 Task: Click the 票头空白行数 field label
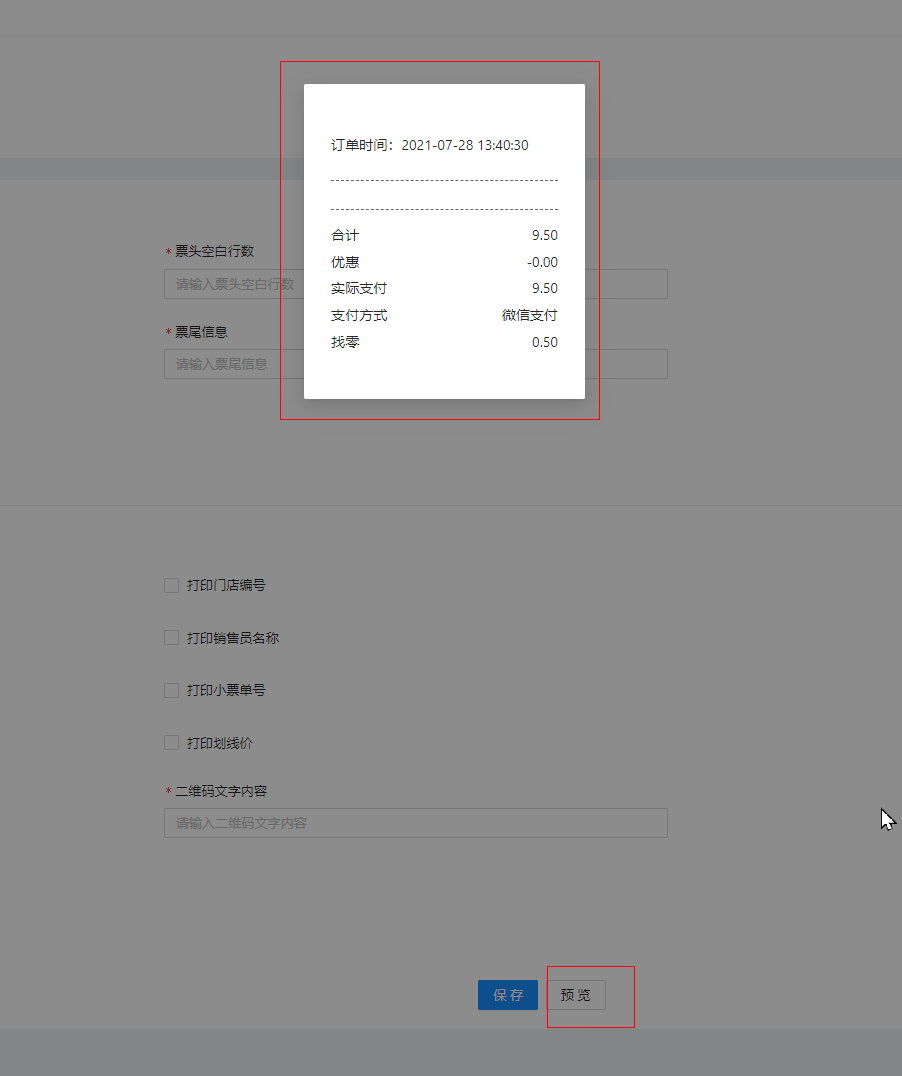click(214, 251)
